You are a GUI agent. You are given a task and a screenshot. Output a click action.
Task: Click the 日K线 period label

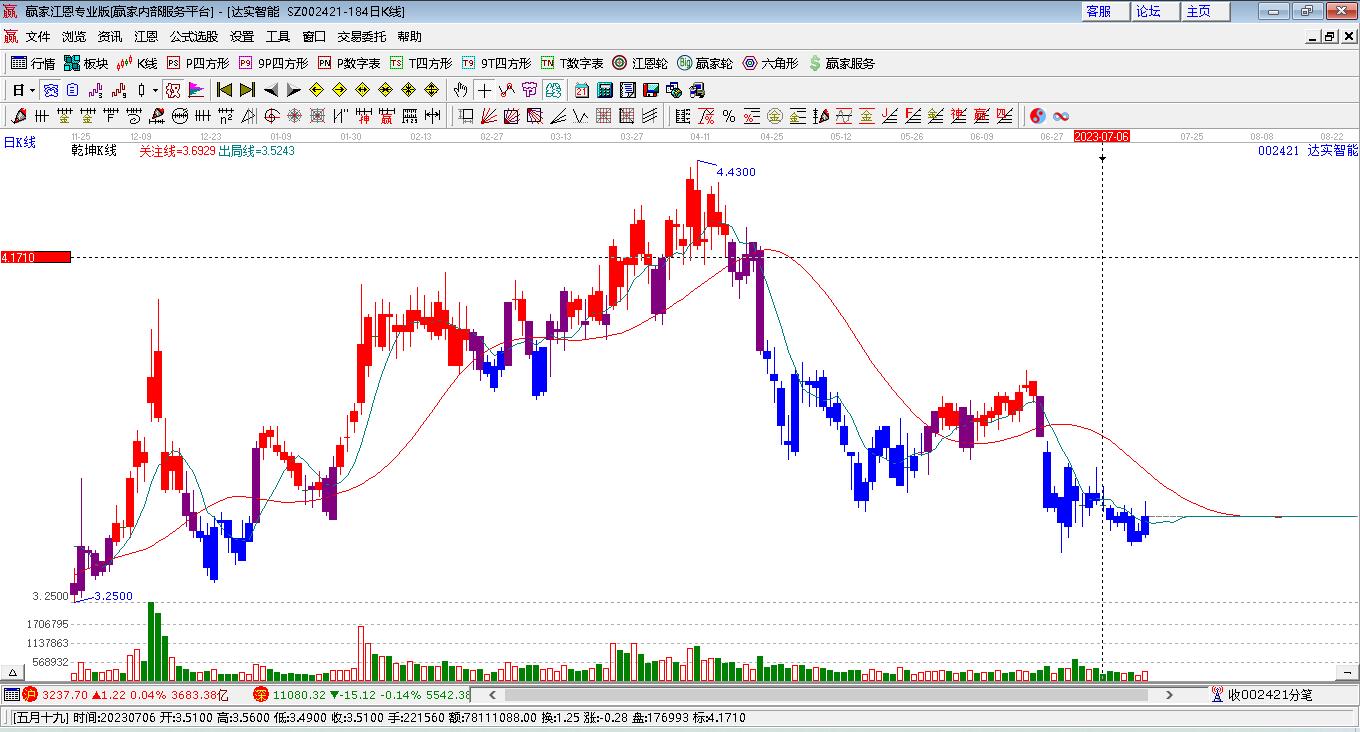pos(19,142)
